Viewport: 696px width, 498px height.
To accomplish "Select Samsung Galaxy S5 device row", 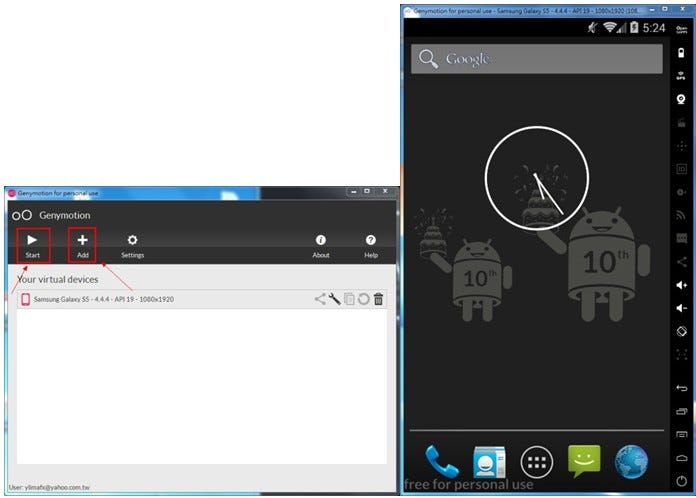I will pos(202,299).
